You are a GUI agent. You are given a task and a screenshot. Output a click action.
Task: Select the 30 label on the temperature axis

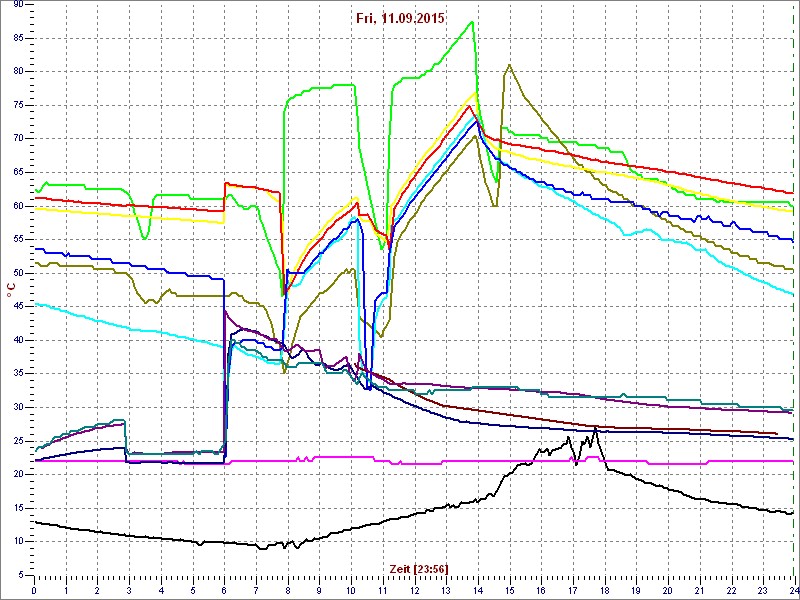click(x=18, y=408)
